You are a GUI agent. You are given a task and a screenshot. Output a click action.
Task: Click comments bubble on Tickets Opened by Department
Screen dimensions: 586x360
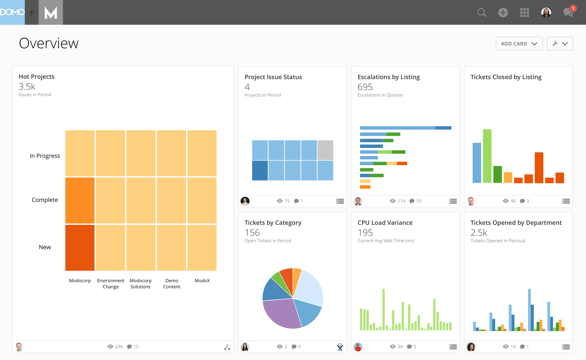tap(522, 347)
